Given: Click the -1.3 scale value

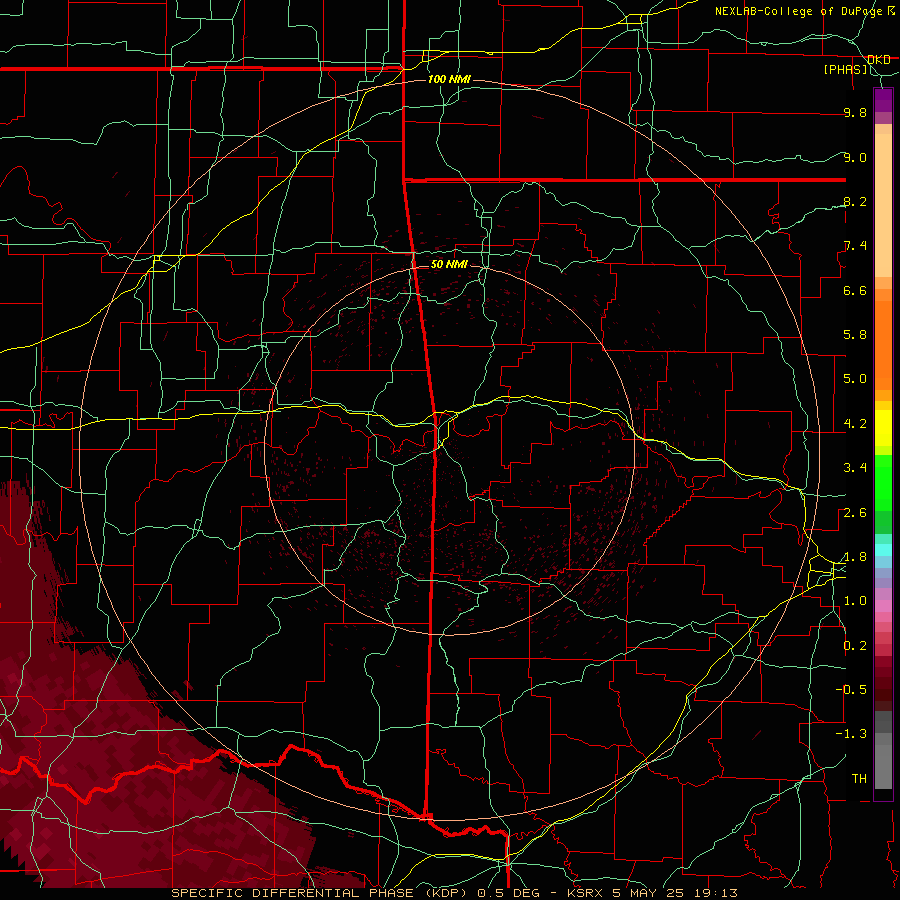Looking at the screenshot, I should pos(853,734).
